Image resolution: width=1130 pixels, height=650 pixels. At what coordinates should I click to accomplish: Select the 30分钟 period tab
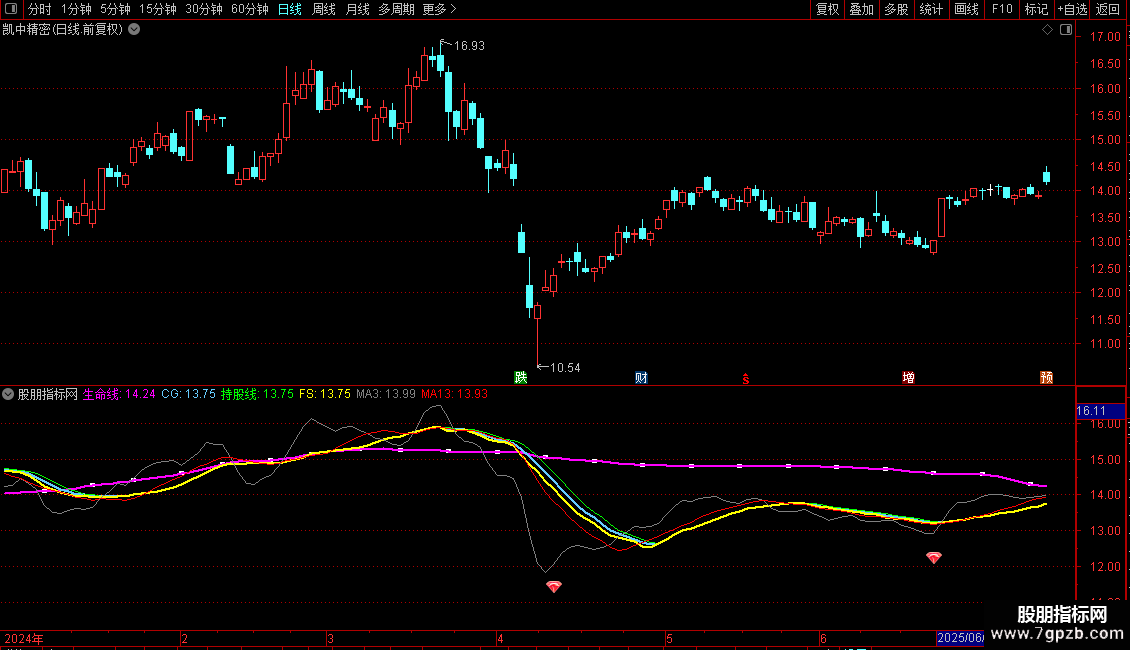pos(204,9)
